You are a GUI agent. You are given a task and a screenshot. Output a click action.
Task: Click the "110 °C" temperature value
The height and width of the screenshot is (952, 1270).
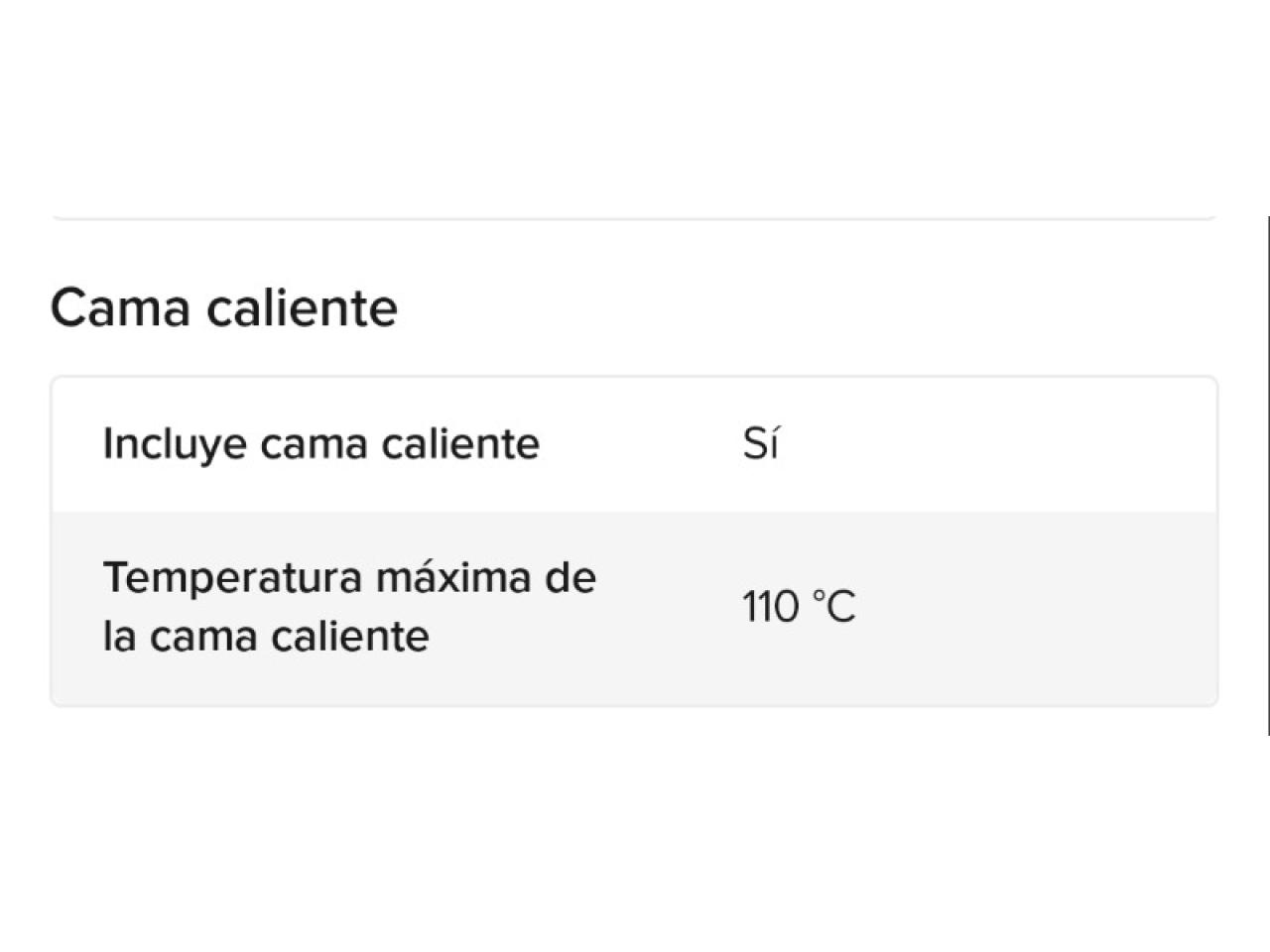(799, 606)
